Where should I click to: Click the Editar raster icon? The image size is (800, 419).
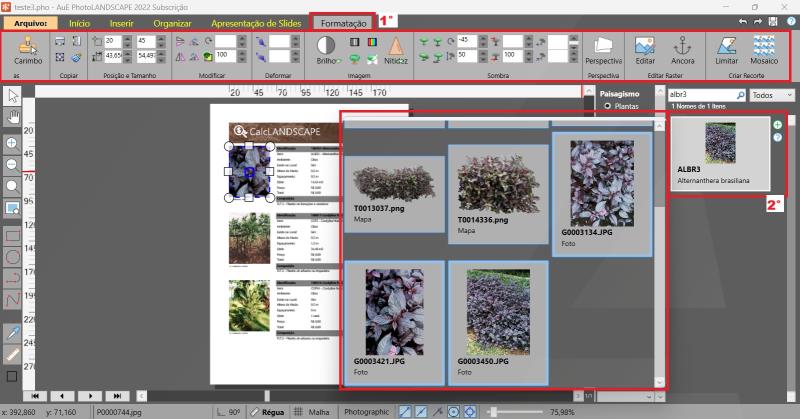pyautogui.click(x=645, y=51)
